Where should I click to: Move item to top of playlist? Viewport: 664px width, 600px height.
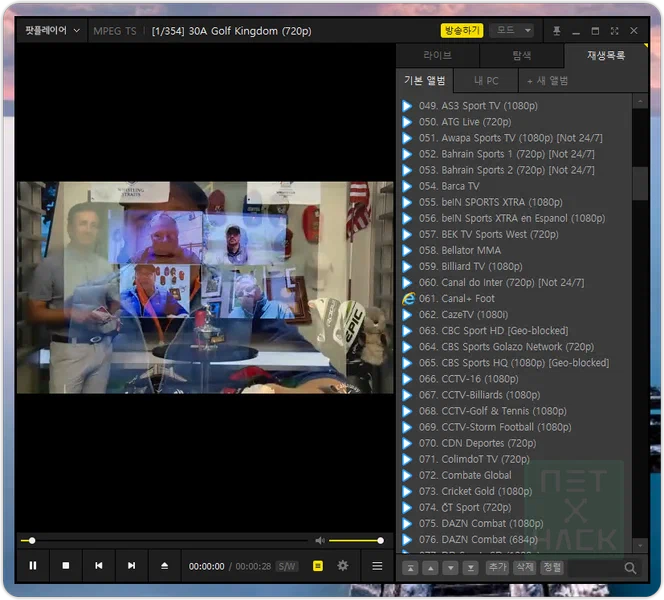[x=410, y=568]
